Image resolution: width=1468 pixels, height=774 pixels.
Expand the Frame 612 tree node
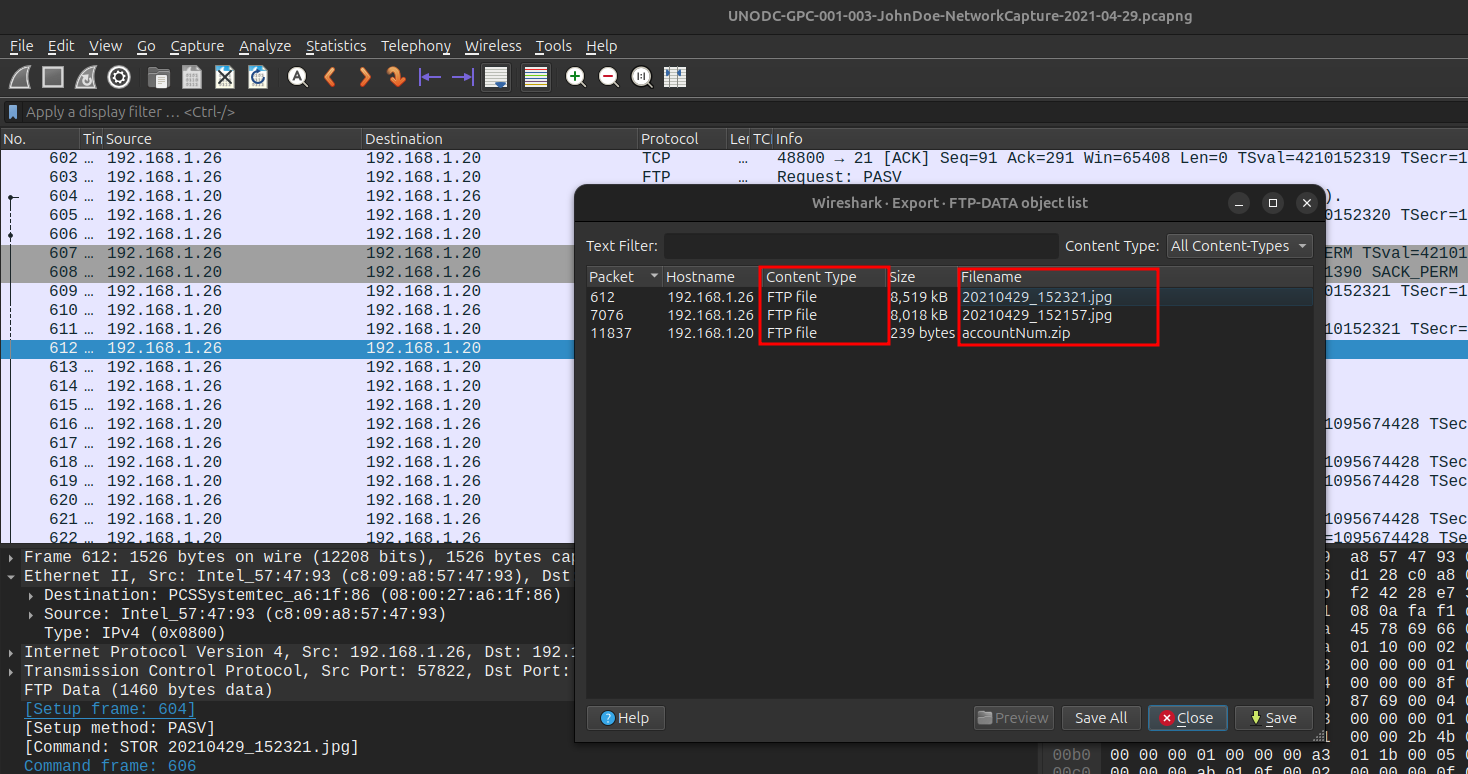point(11,557)
